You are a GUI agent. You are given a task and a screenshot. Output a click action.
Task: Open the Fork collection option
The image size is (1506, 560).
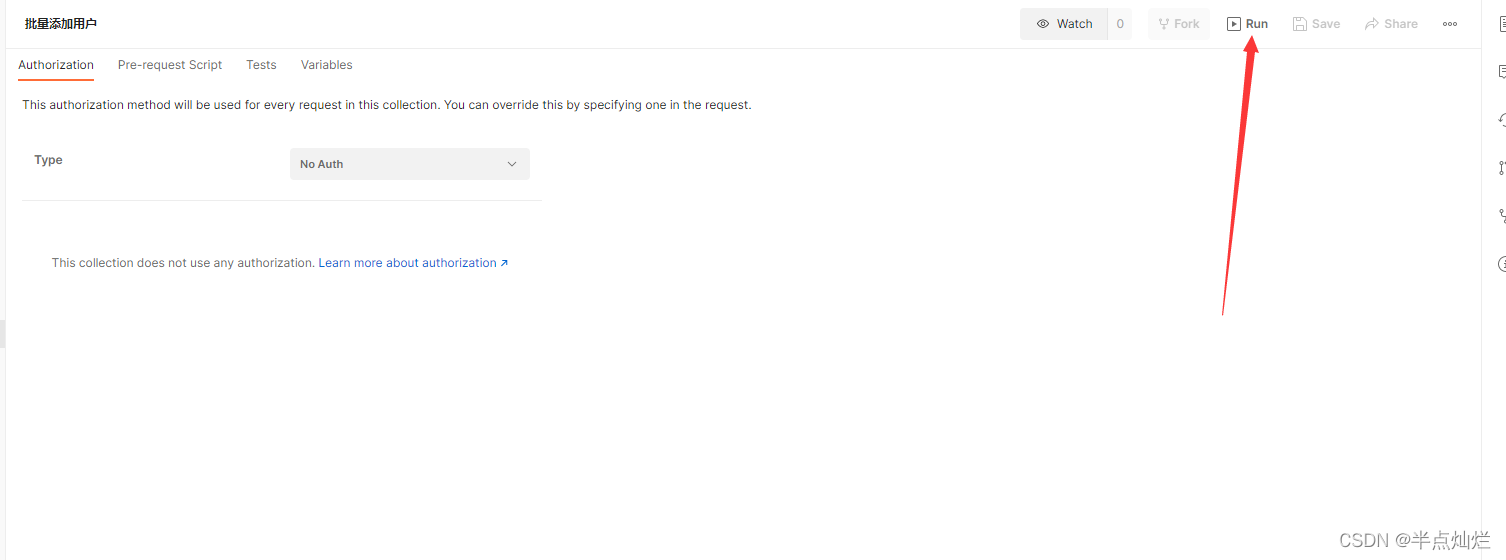1178,24
